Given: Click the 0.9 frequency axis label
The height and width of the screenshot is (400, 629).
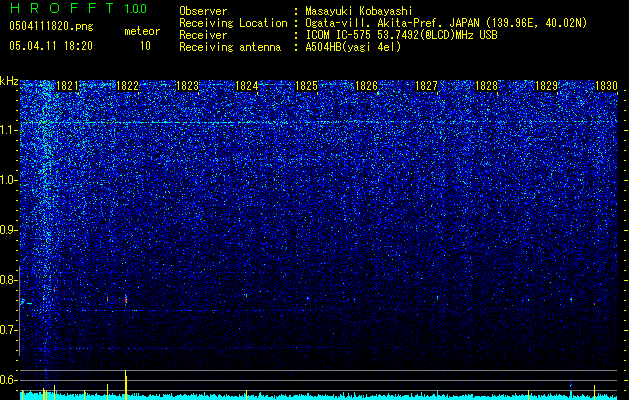Looking at the screenshot, I should [8, 230].
